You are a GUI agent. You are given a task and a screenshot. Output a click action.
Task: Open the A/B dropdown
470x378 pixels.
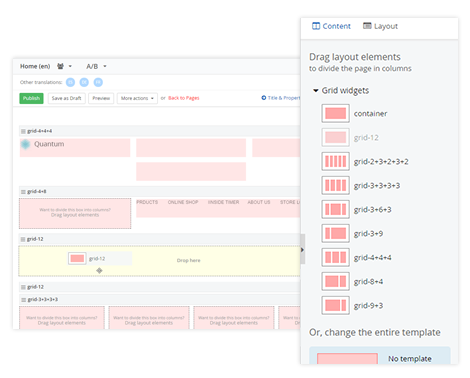coord(96,66)
